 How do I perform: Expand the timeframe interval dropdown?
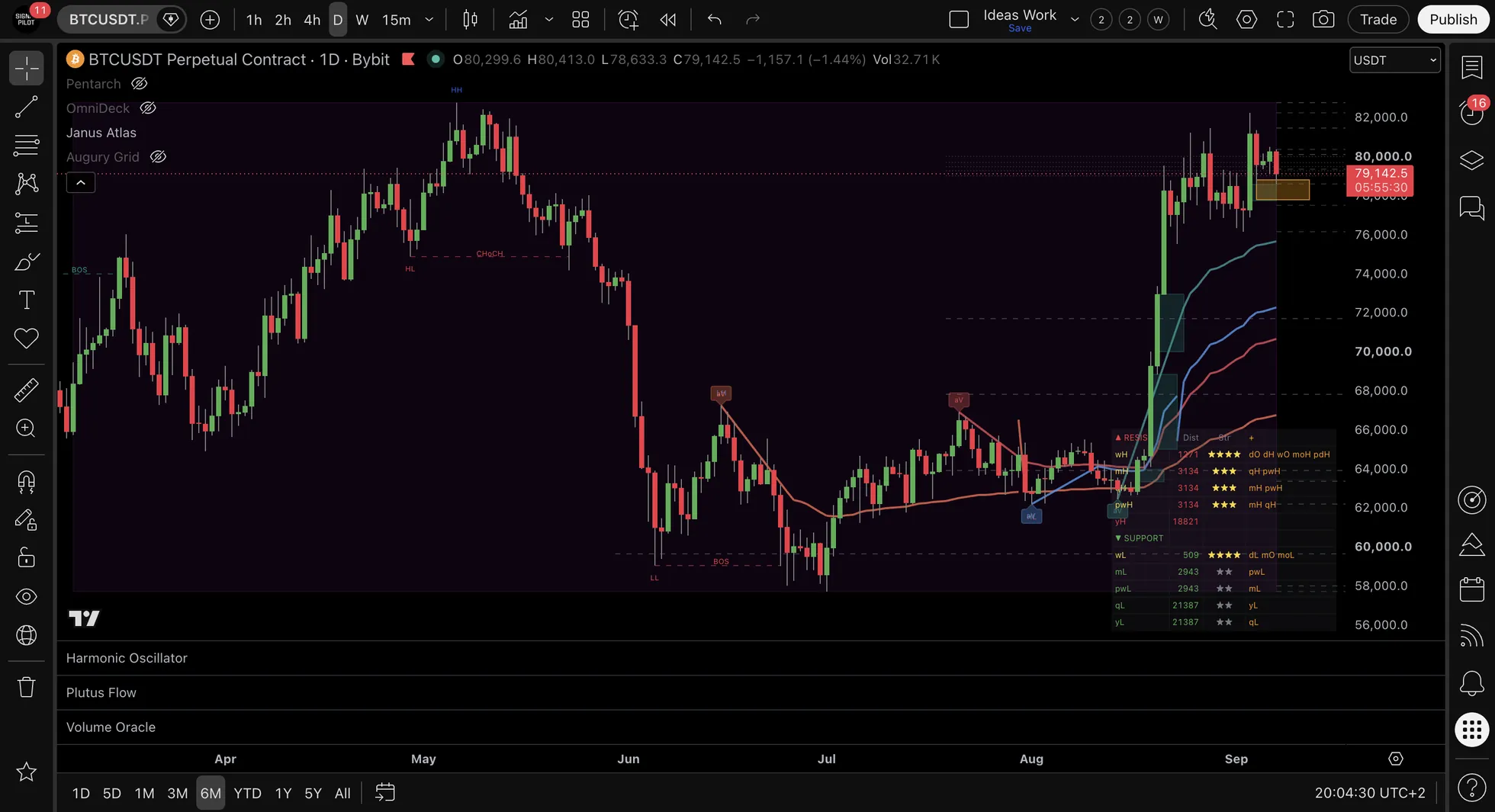[x=429, y=20]
